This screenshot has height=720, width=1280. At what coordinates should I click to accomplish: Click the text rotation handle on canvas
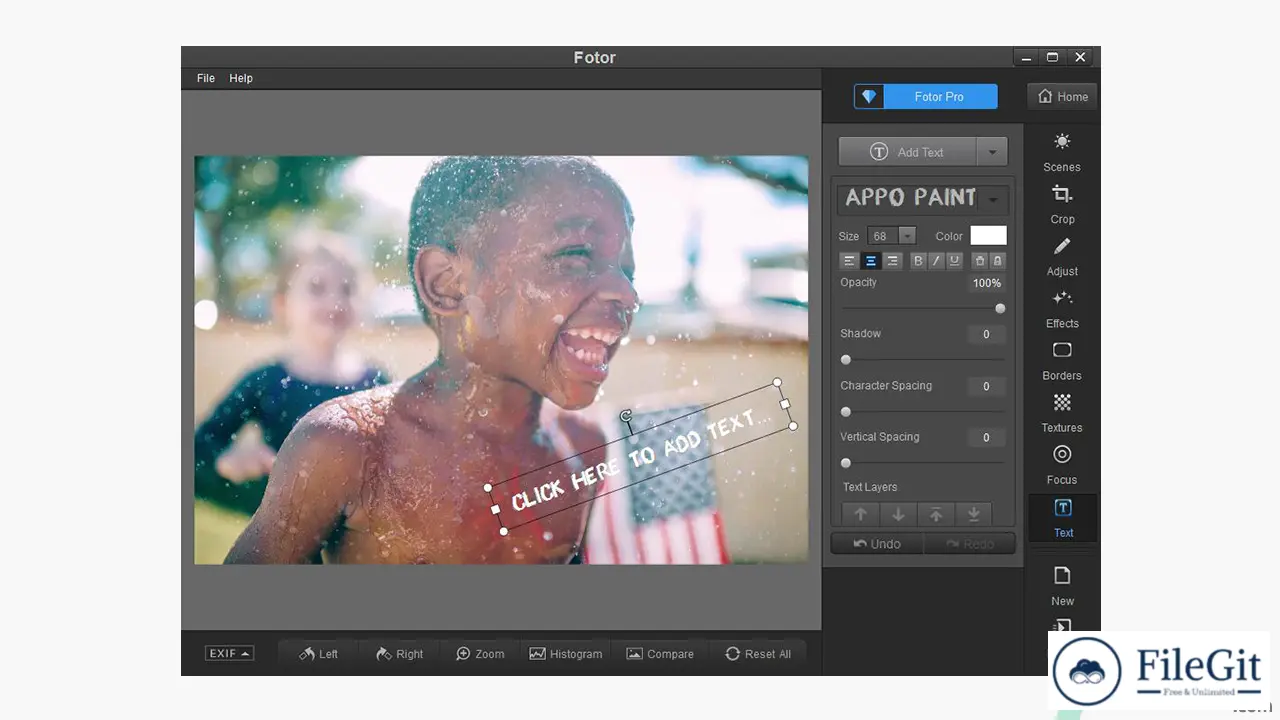[626, 415]
